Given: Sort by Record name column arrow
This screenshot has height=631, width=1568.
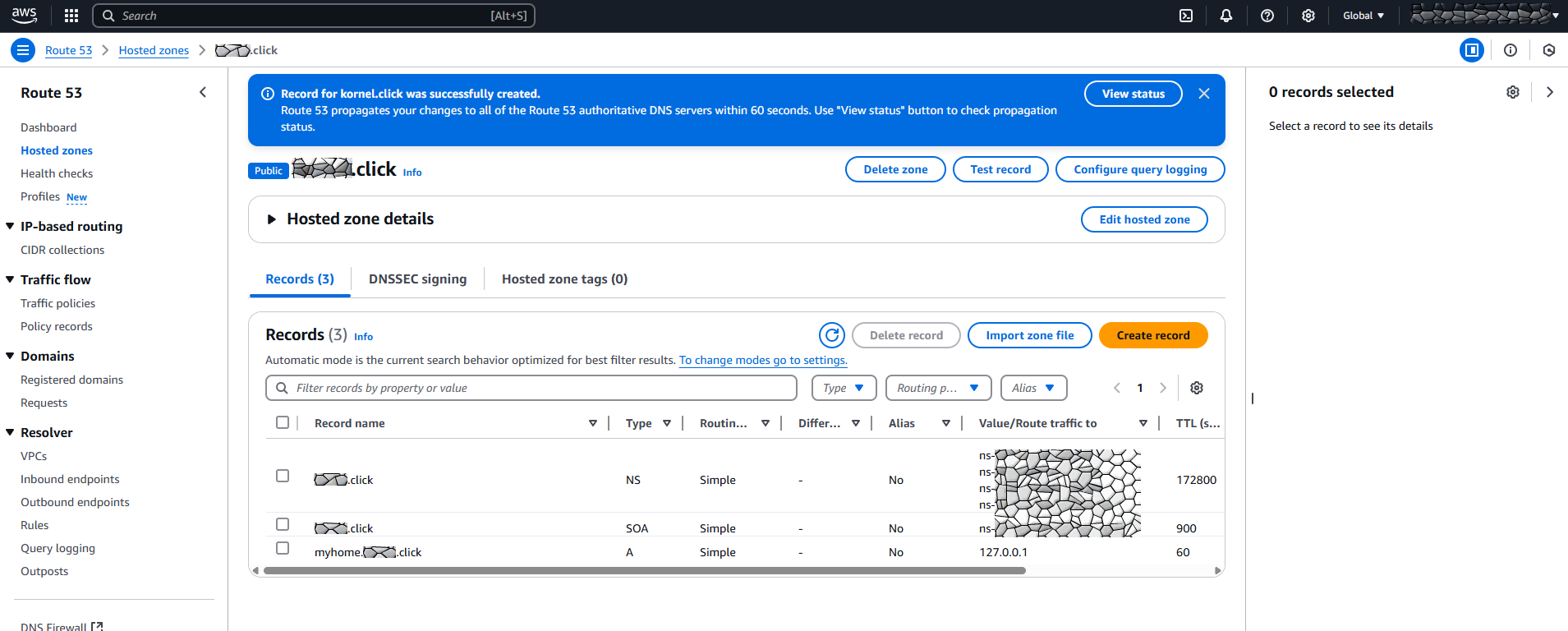Looking at the screenshot, I should pos(593,423).
